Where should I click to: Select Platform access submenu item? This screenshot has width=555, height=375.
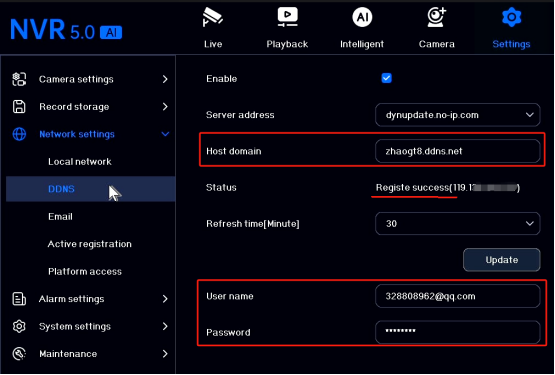pos(85,272)
